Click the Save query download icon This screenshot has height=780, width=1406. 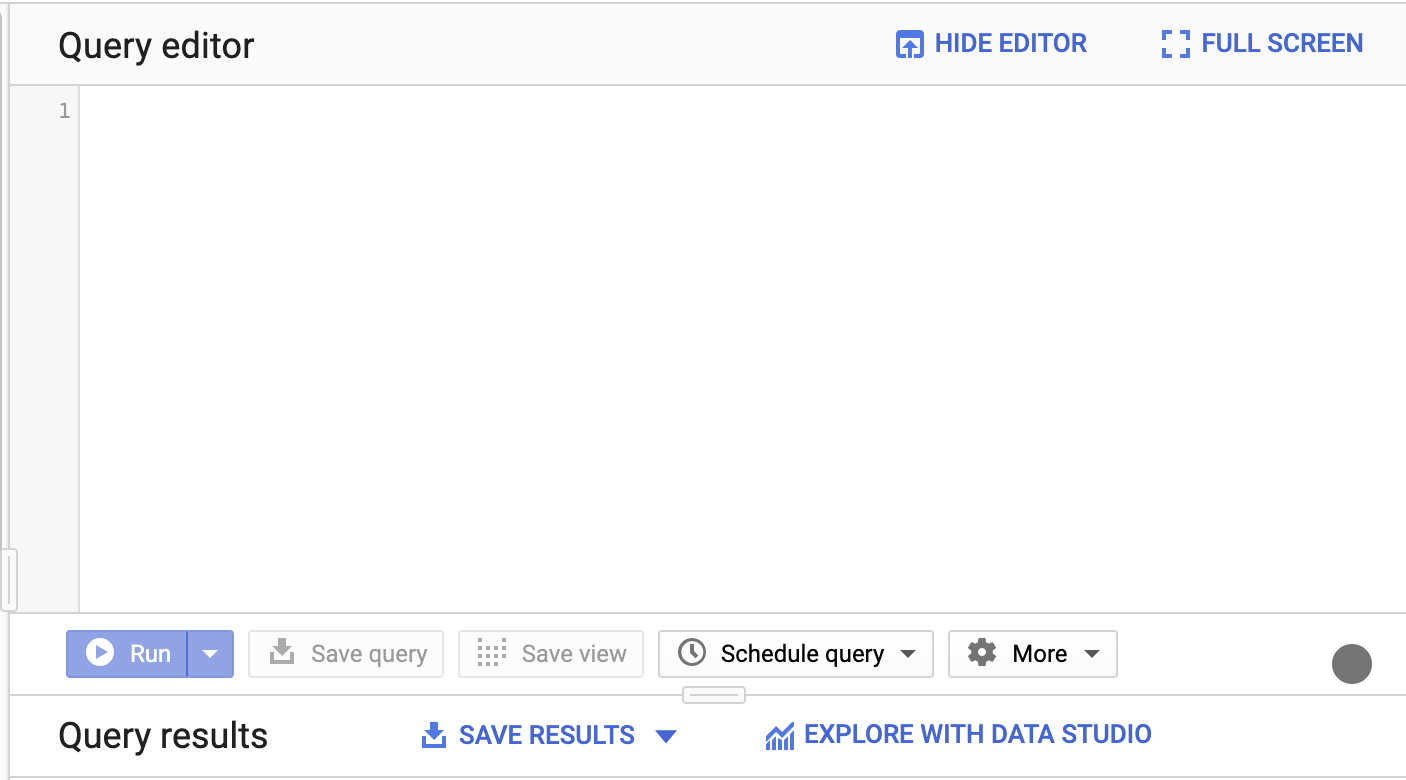tap(283, 653)
